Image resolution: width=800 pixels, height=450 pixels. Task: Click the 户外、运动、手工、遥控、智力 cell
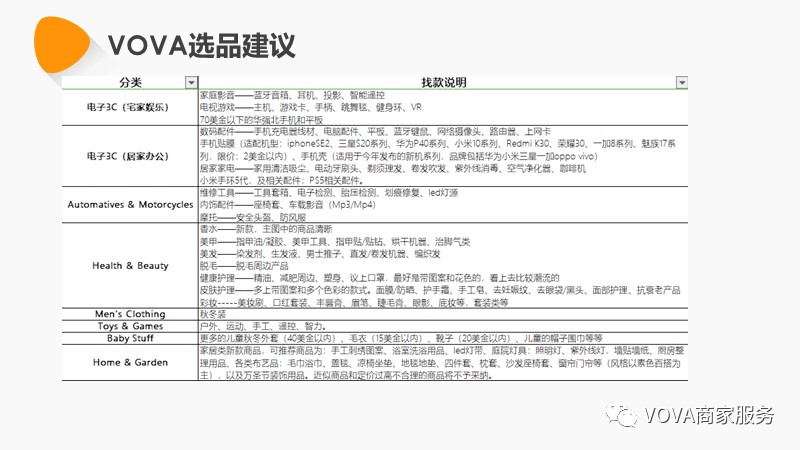tap(443, 326)
